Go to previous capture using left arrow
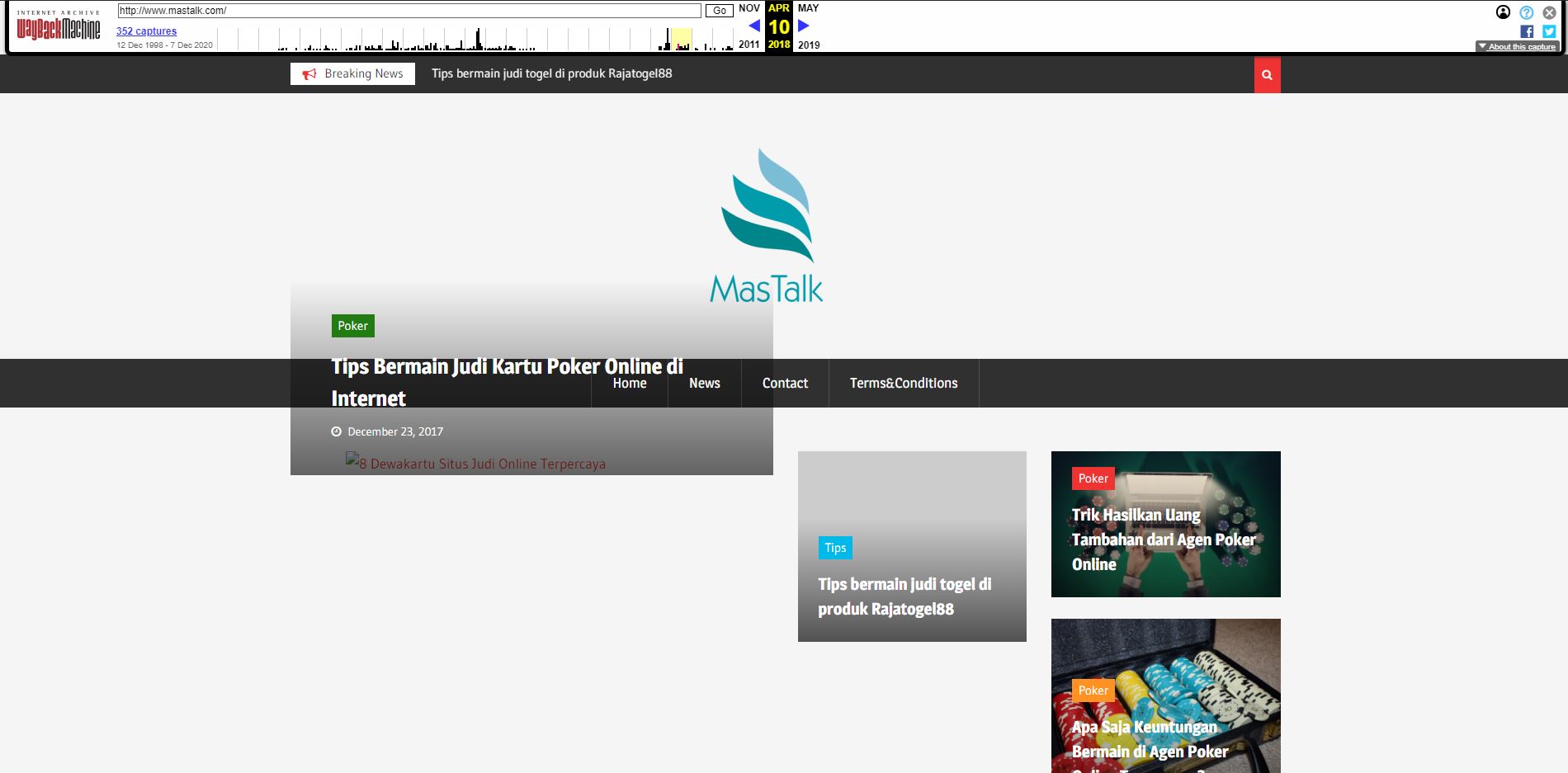Image resolution: width=1568 pixels, height=773 pixels. pos(753,26)
